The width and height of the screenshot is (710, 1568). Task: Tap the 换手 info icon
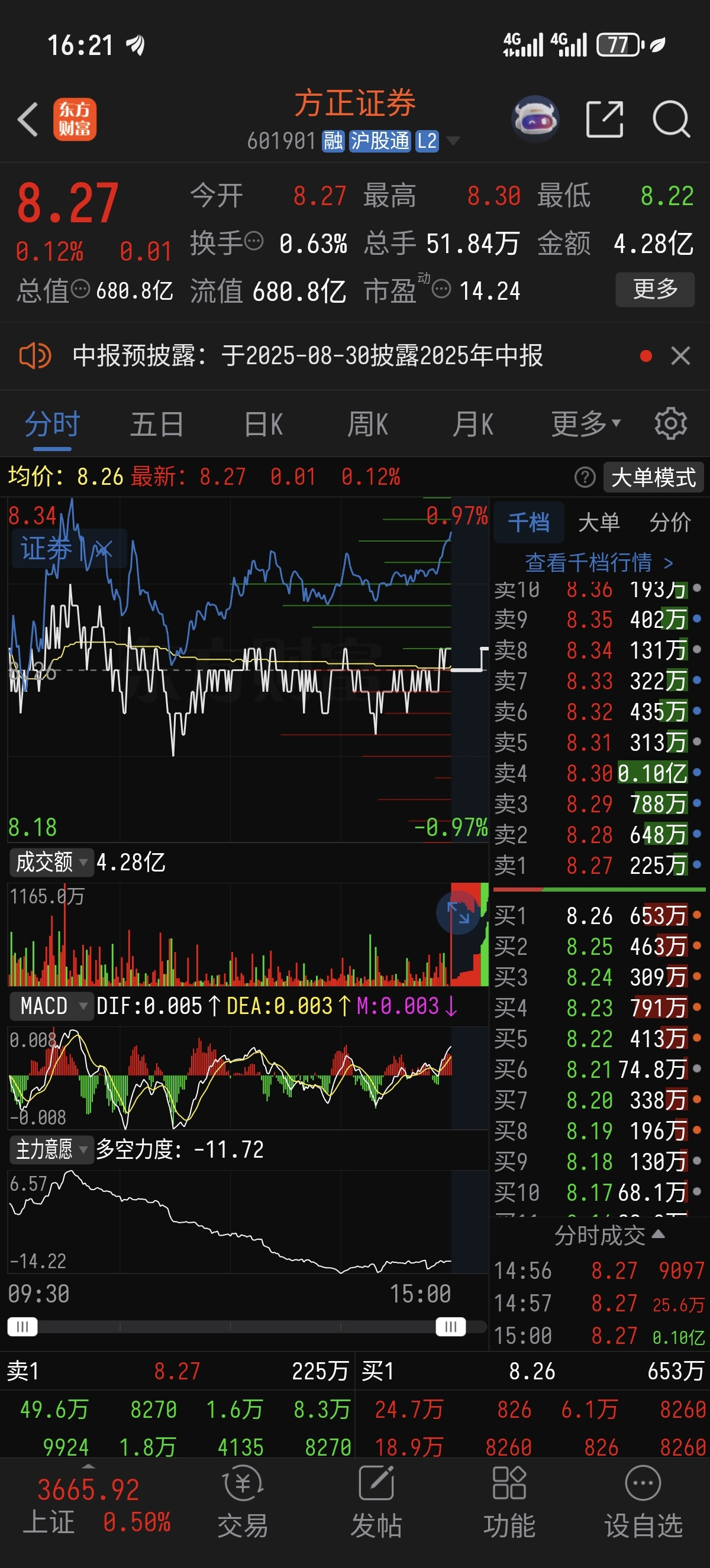(253, 242)
